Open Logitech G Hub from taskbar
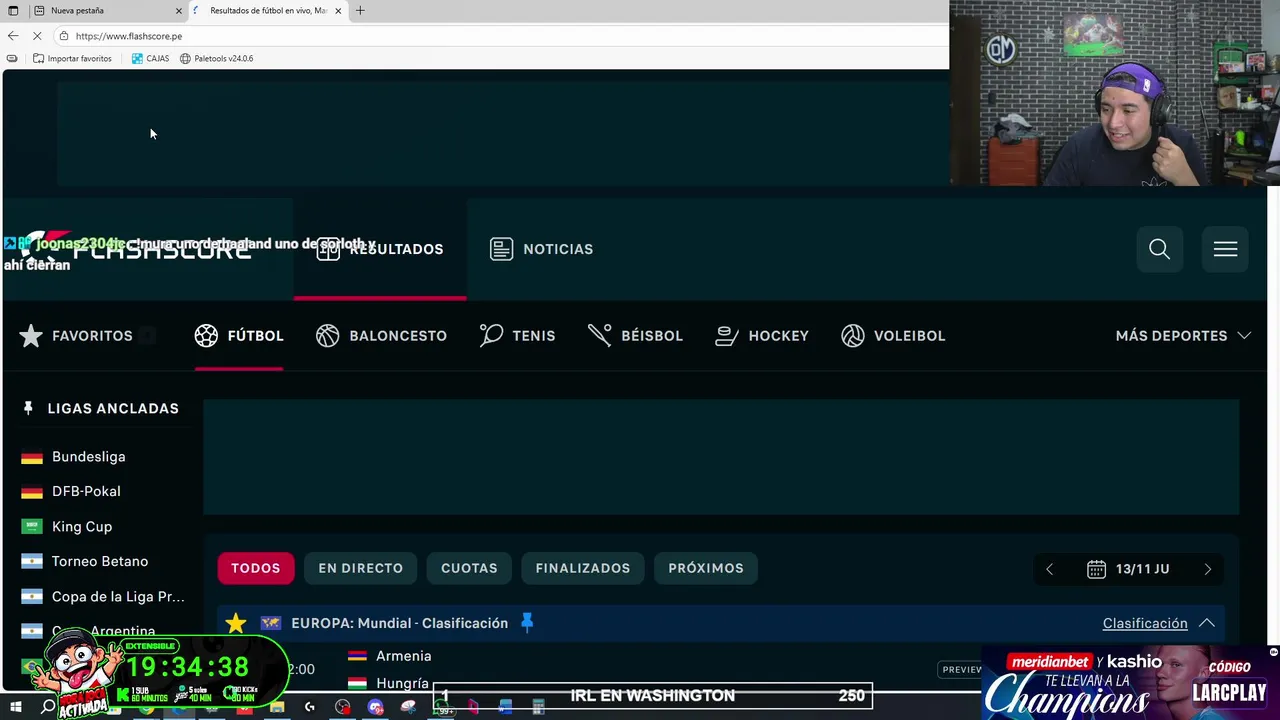 (x=310, y=708)
